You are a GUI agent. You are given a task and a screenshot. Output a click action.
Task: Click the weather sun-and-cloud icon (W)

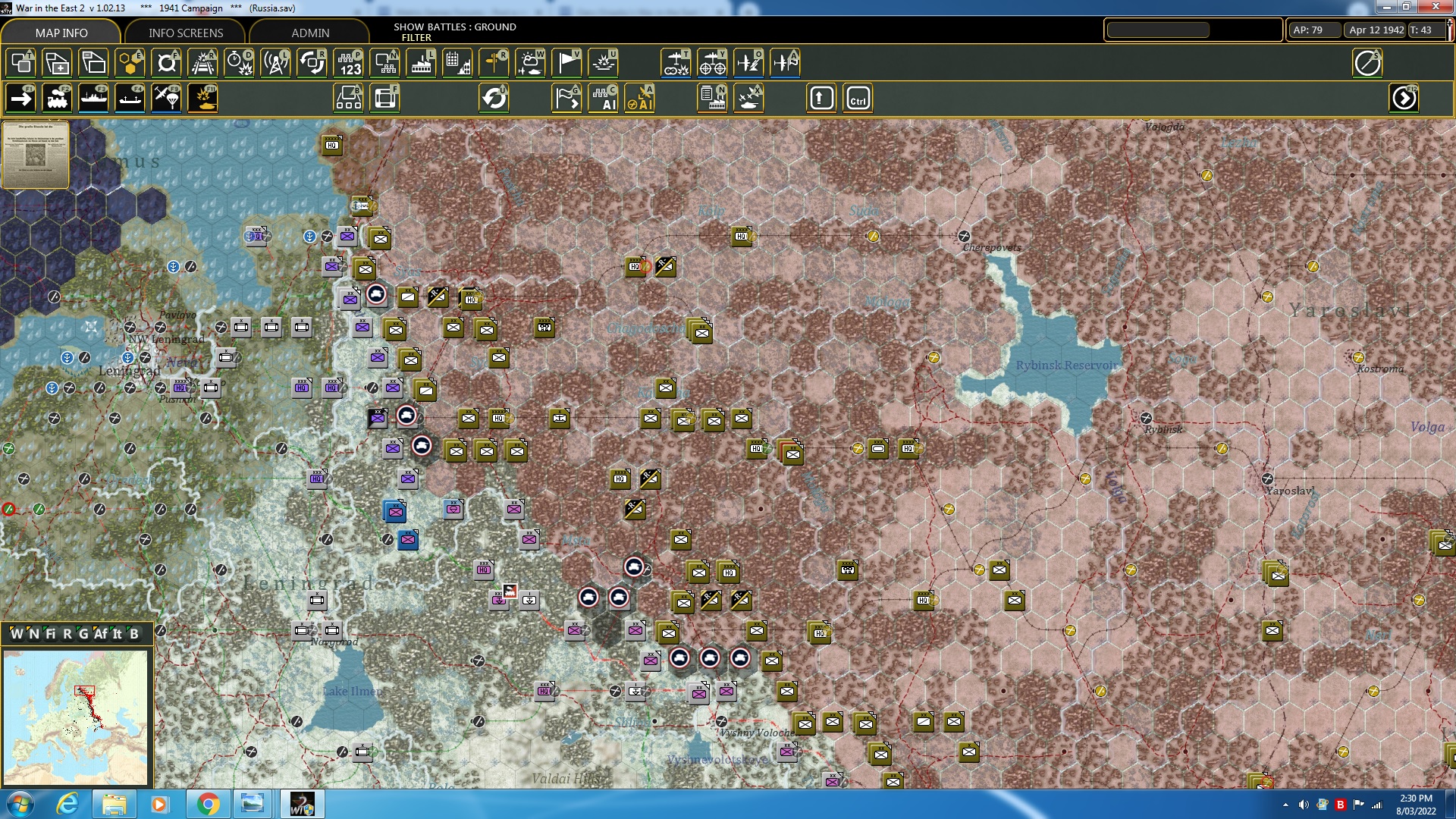point(530,63)
